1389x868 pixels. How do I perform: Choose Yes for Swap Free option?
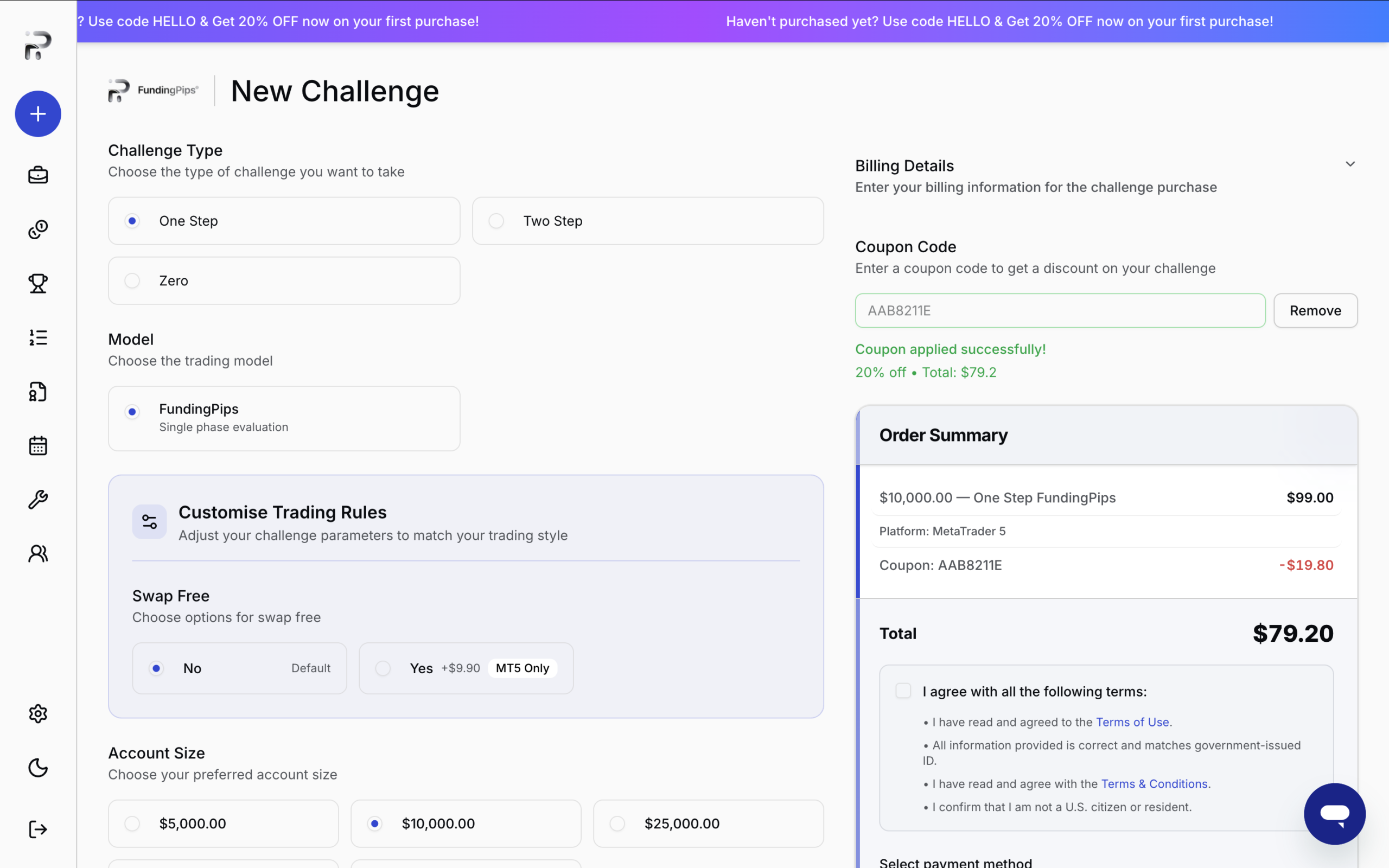383,668
